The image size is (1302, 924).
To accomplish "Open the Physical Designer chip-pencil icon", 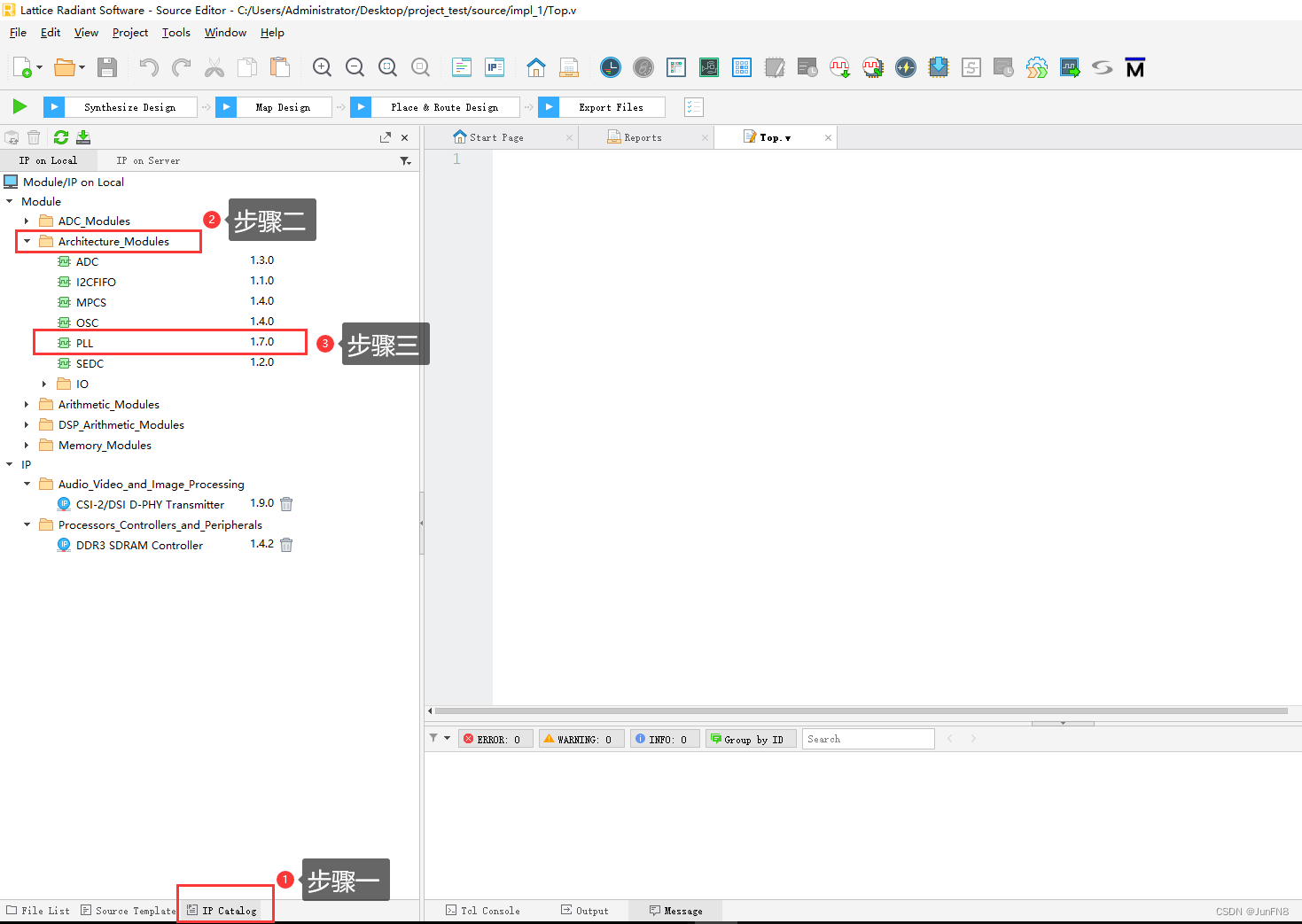I will coord(775,67).
